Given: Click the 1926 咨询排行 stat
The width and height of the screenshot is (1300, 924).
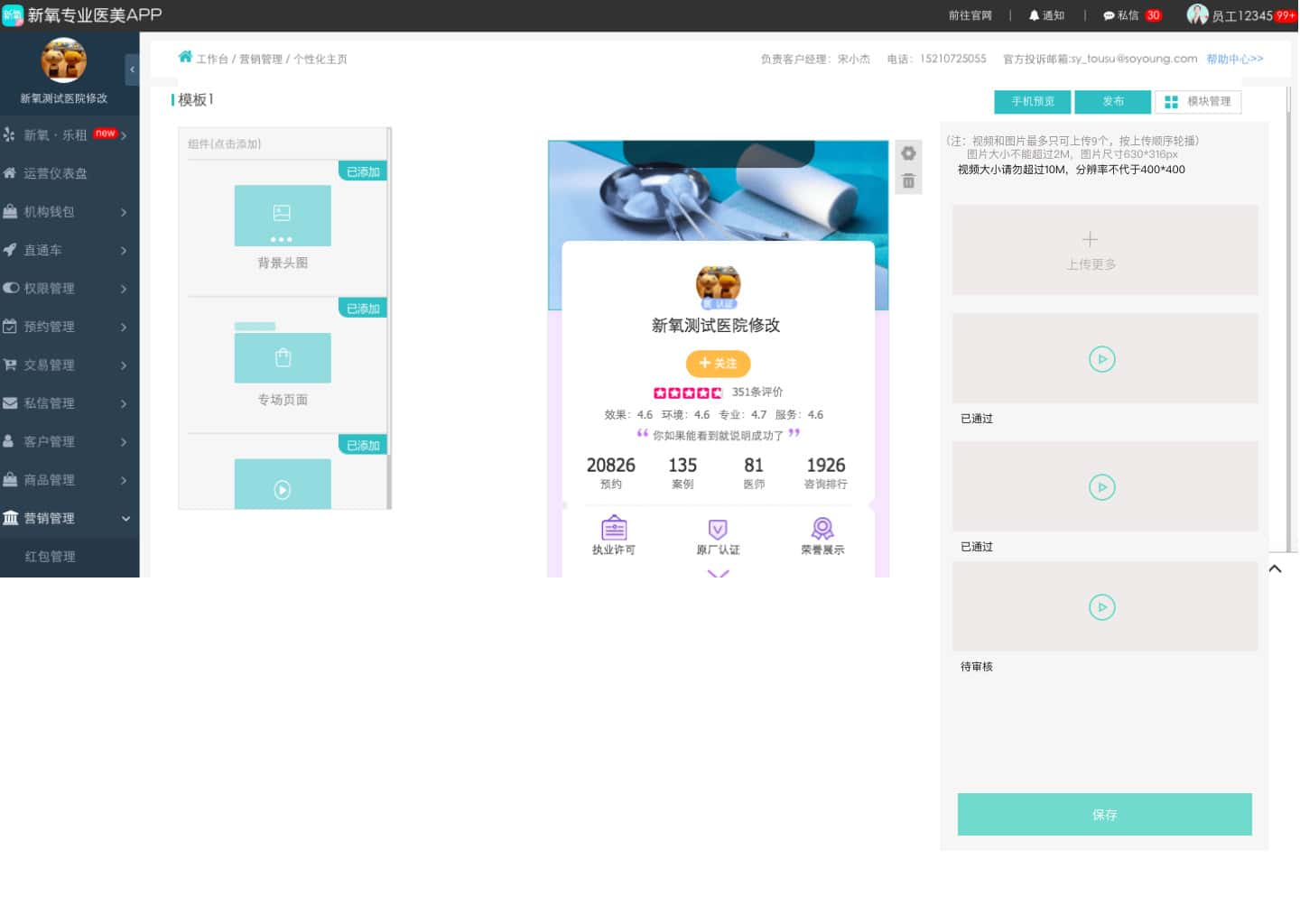Looking at the screenshot, I should pos(826,473).
